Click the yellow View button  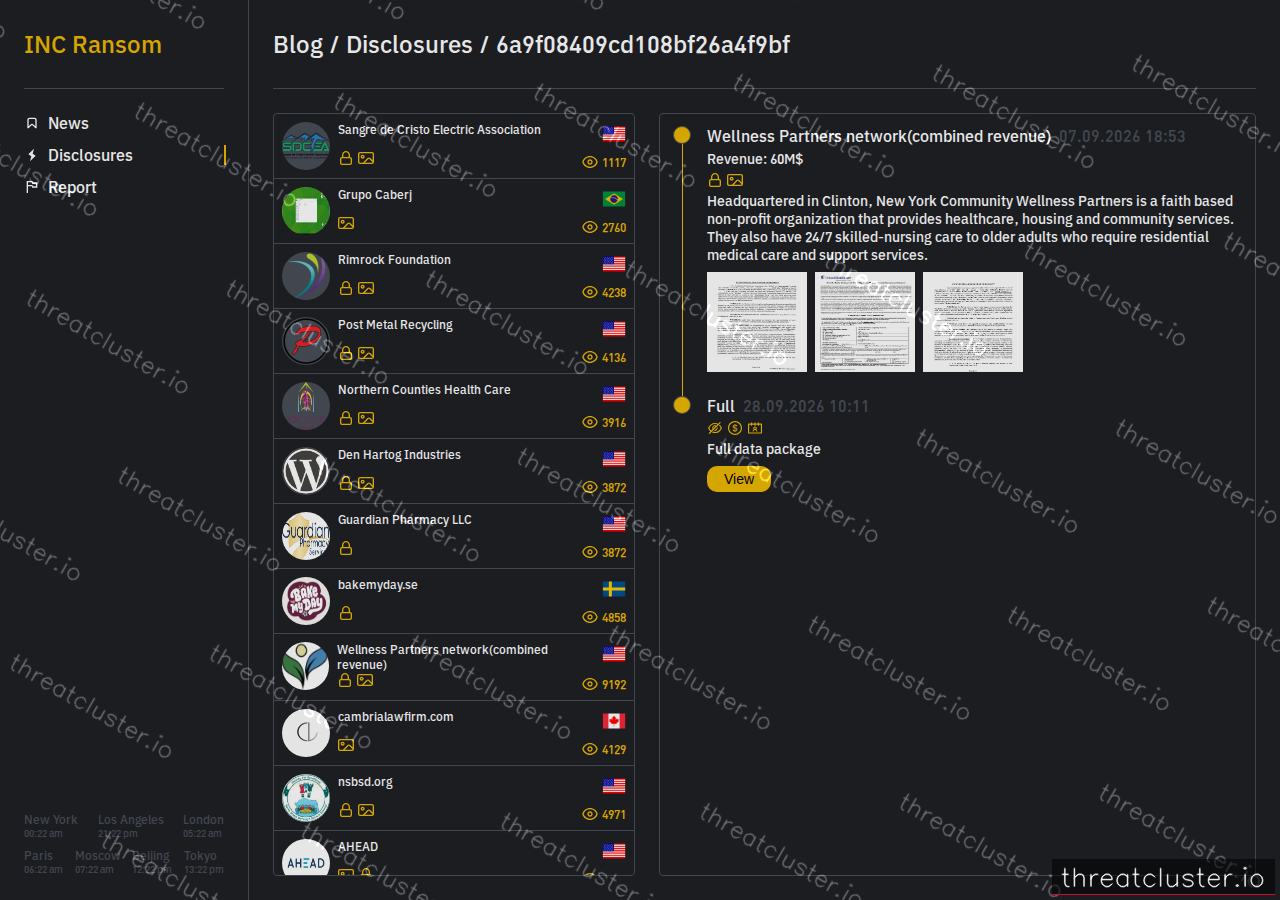point(739,479)
